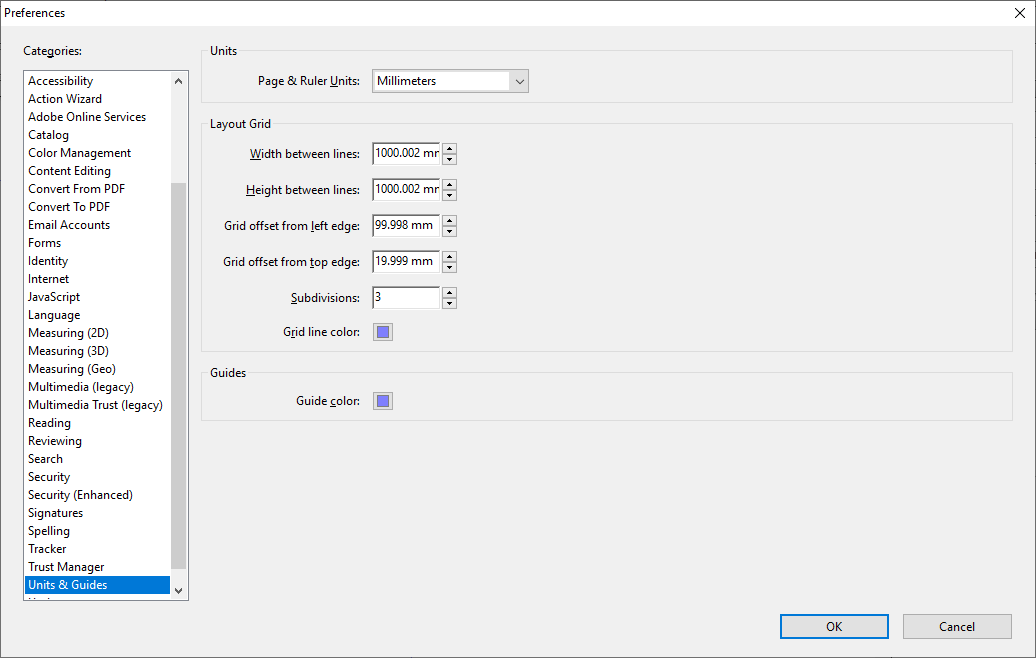Screen dimensions: 1036x658
Task: Focus the Grid offset from top edge field
Action: tap(406, 262)
